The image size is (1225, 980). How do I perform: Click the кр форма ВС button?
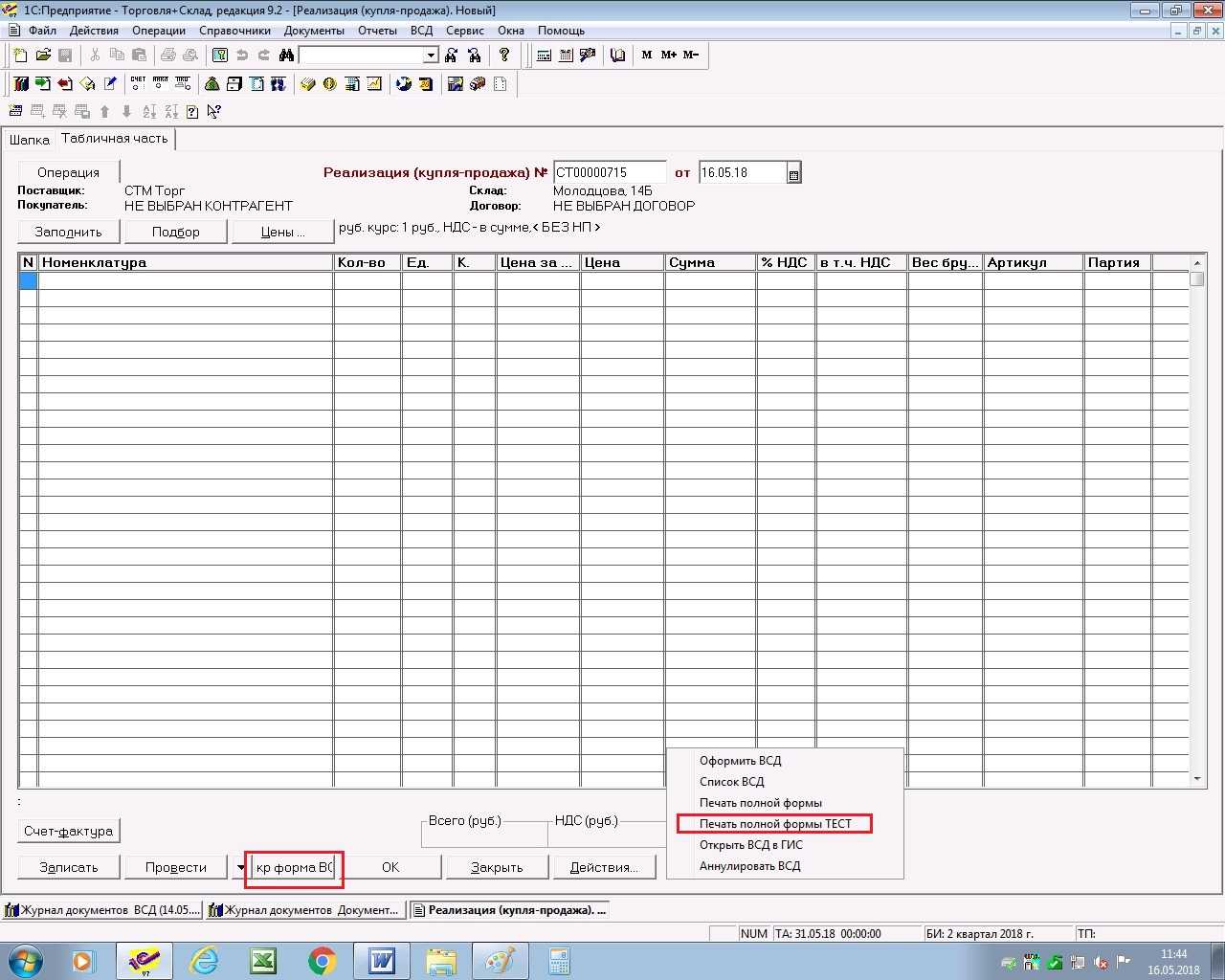pyautogui.click(x=294, y=867)
